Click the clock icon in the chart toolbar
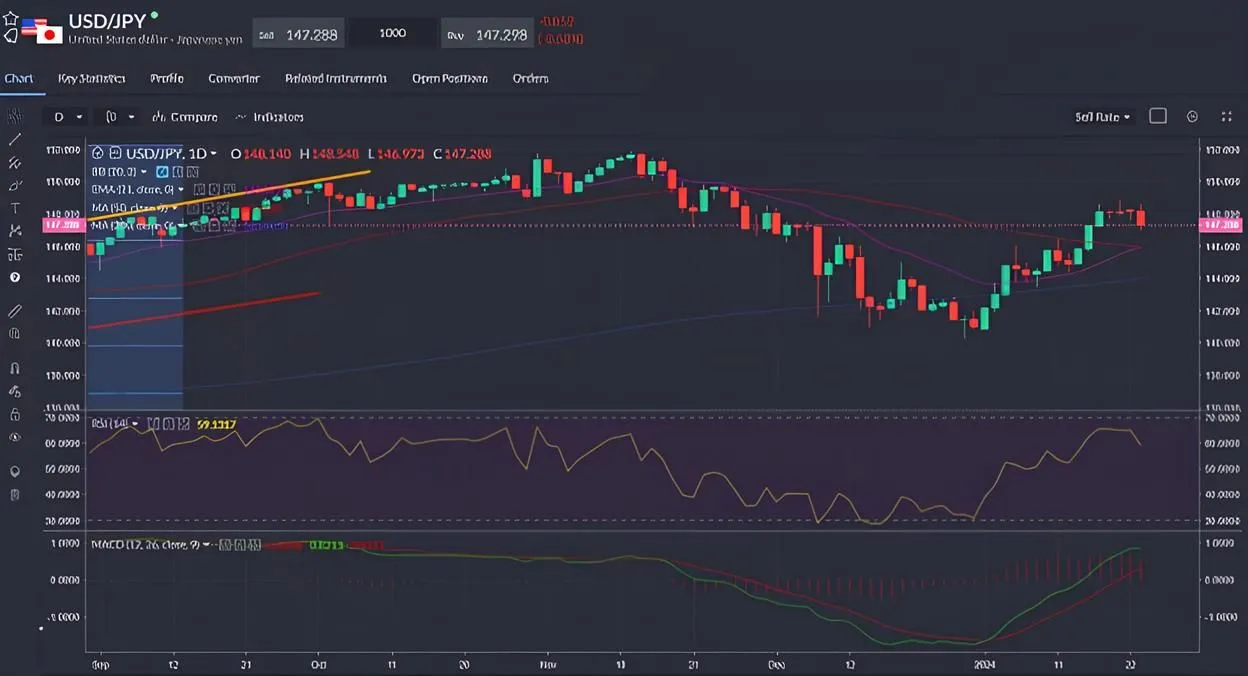This screenshot has height=676, width=1248. point(1192,117)
